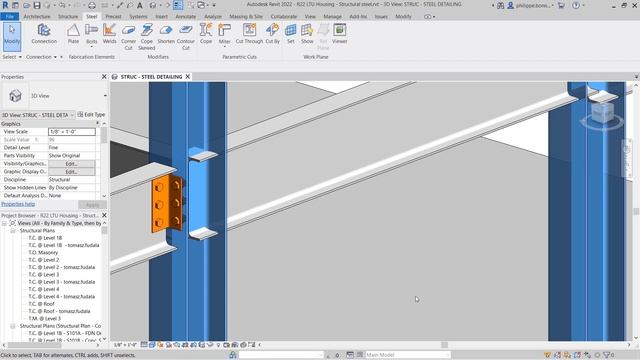Click the Text (A) icon in quick access toolbar
The height and width of the screenshot is (360, 640).
140,5
